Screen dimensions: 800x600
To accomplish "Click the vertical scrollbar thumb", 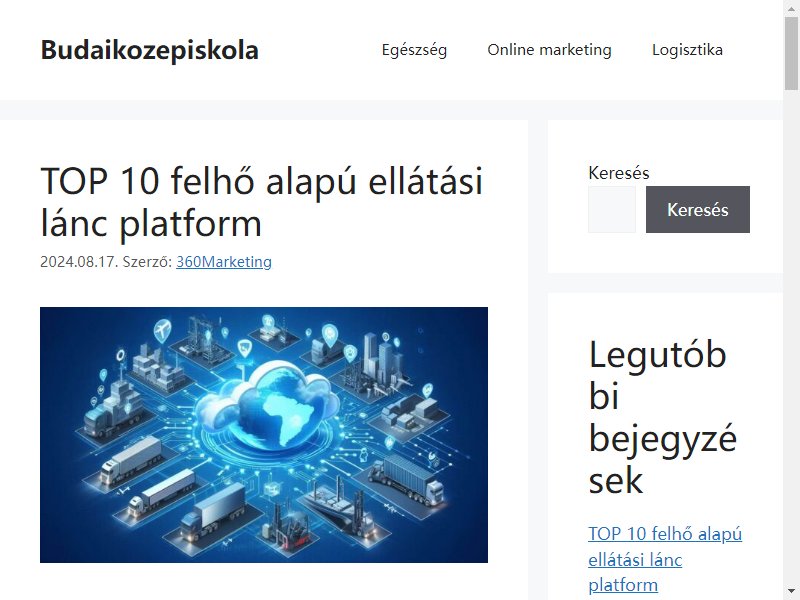I will pyautogui.click(x=791, y=53).
